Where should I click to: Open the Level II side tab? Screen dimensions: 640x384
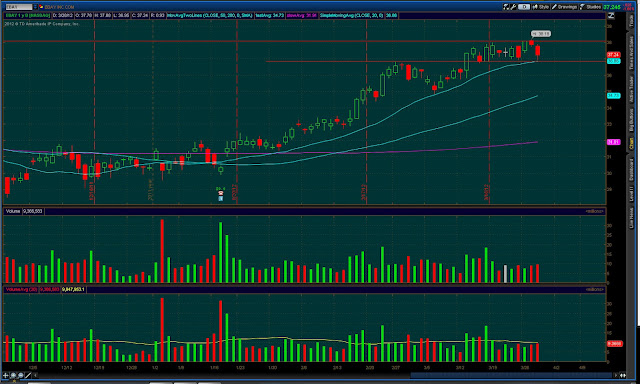(x=632, y=193)
